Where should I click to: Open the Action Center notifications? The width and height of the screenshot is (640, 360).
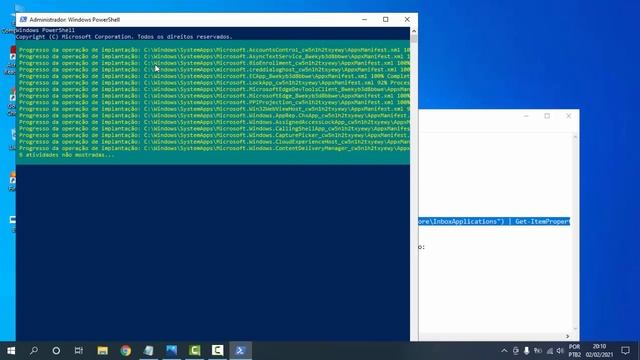[625, 351]
